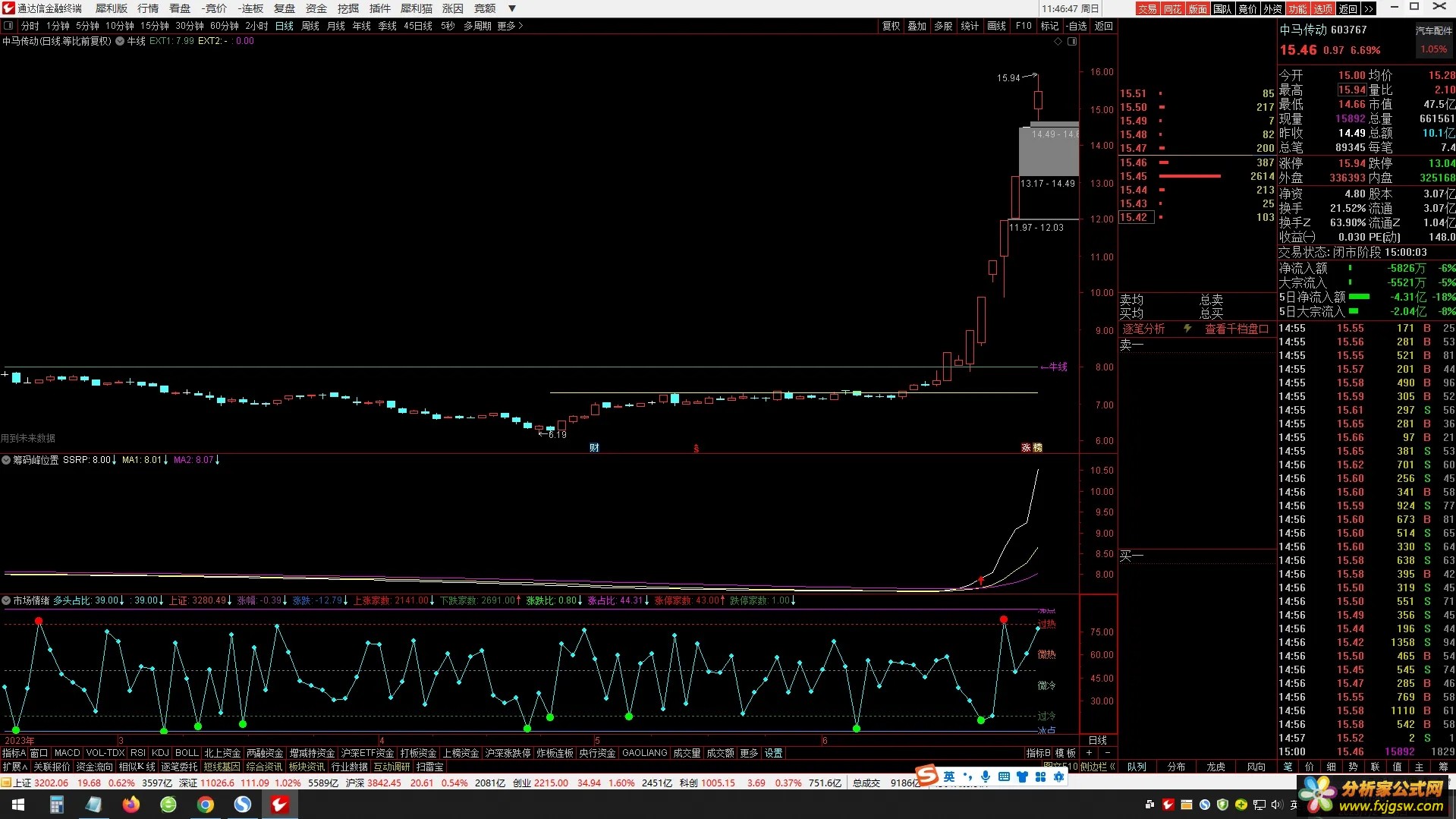Click the volume icon in system tray
This screenshot has width=1456, height=819.
tap(1276, 805)
